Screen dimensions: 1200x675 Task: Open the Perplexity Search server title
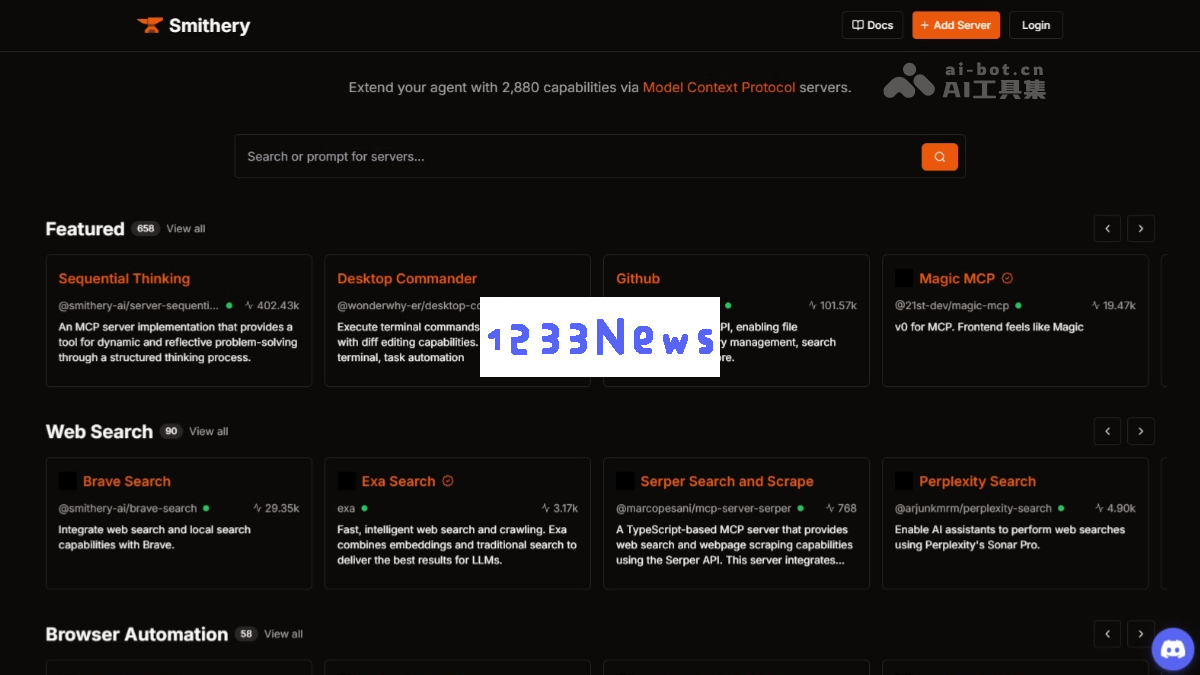coord(977,481)
